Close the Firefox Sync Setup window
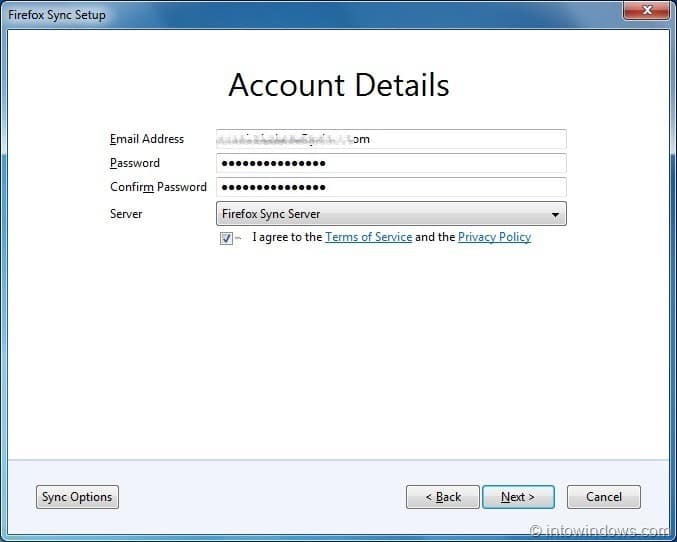Image resolution: width=677 pixels, height=542 pixels. tap(646, 10)
